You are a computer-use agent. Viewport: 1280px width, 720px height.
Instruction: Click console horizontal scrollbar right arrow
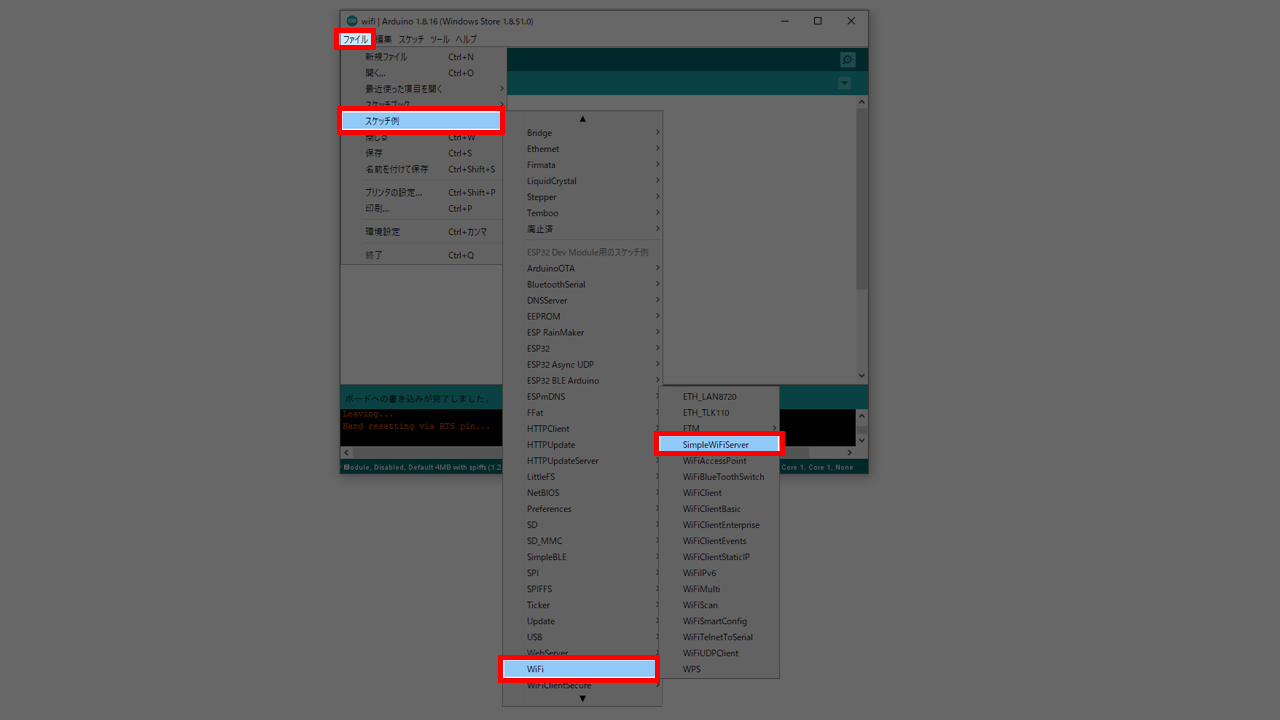click(849, 453)
